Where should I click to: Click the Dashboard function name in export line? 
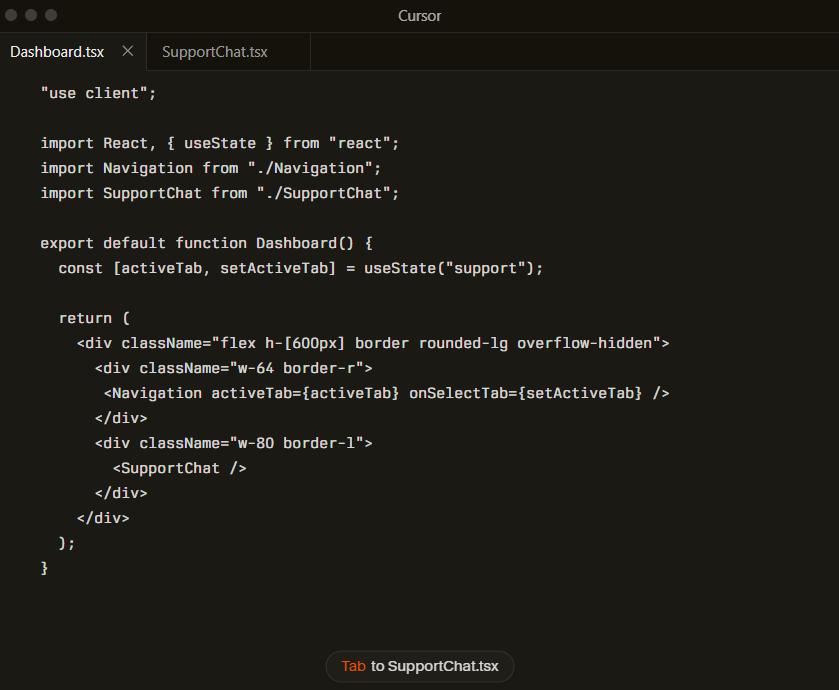[x=296, y=243]
